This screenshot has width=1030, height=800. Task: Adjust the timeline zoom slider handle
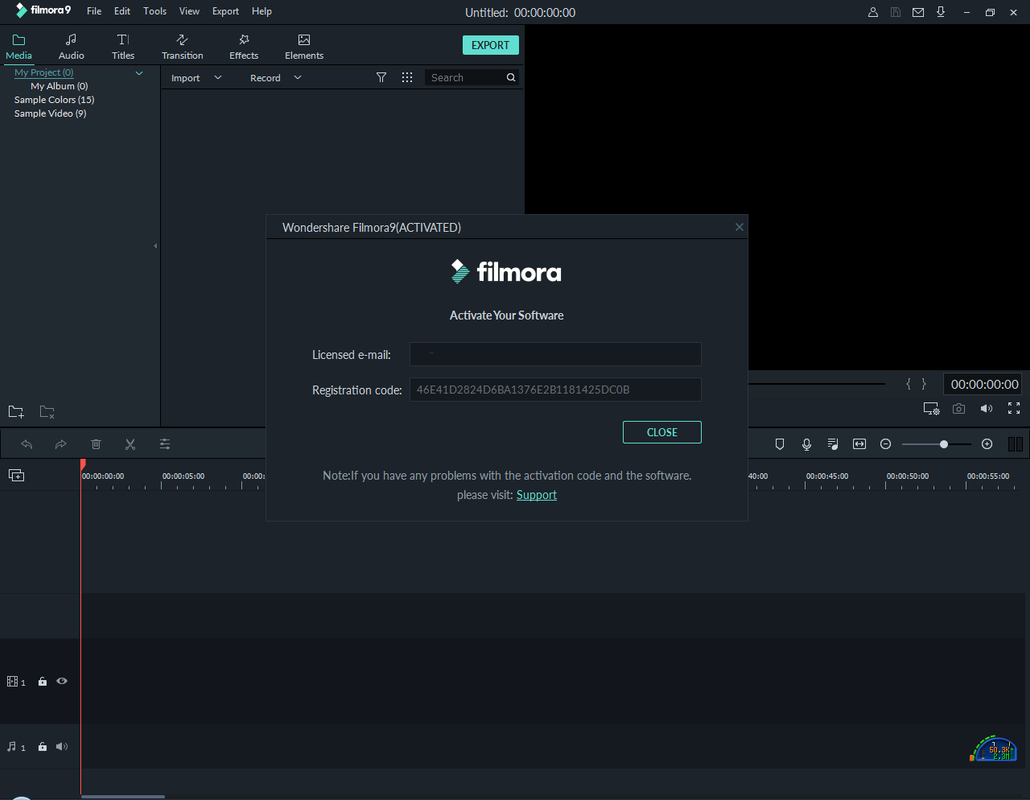tap(944, 444)
